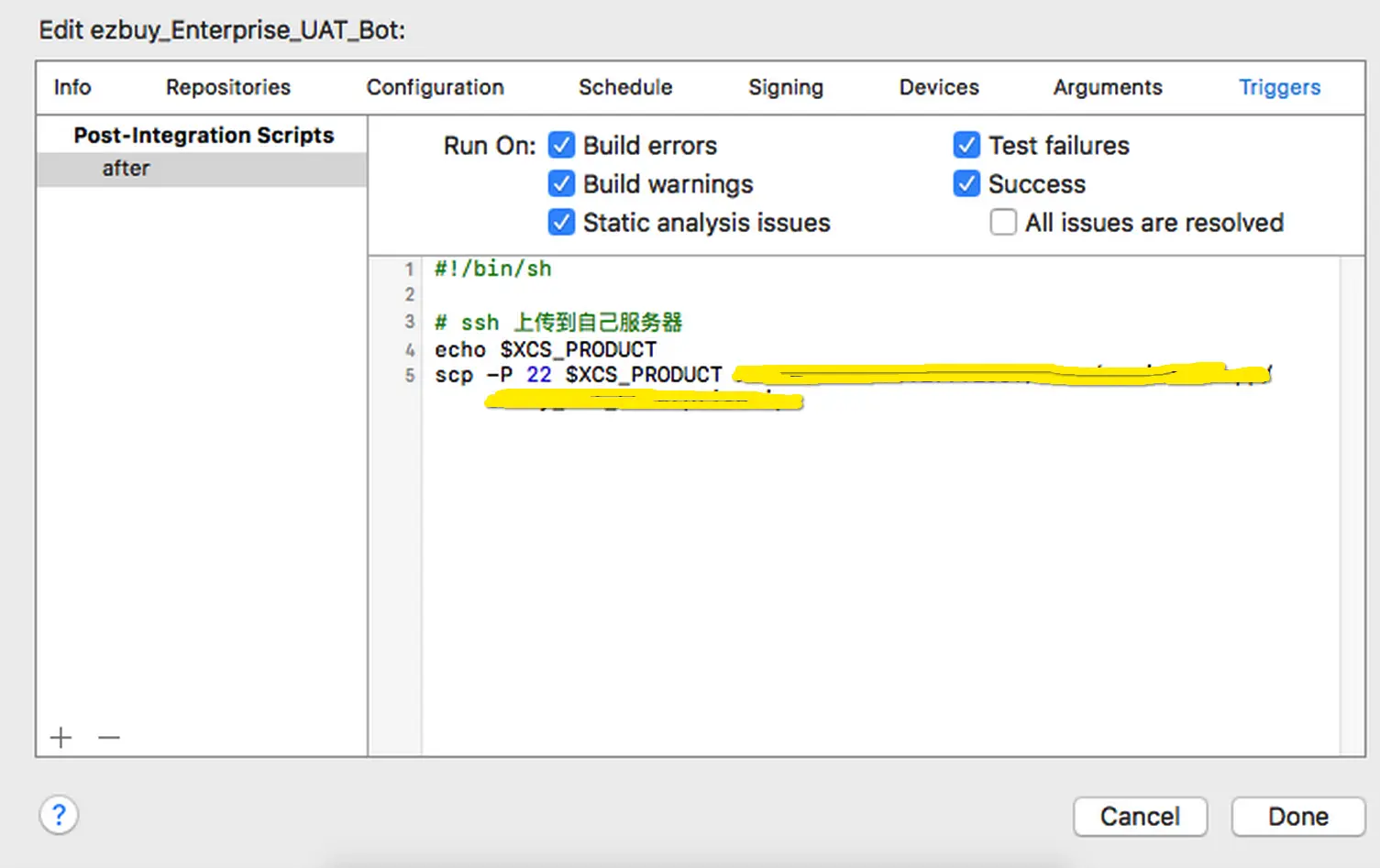The width and height of the screenshot is (1380, 868).
Task: Click the ssh comment line in editor
Action: tap(558, 323)
